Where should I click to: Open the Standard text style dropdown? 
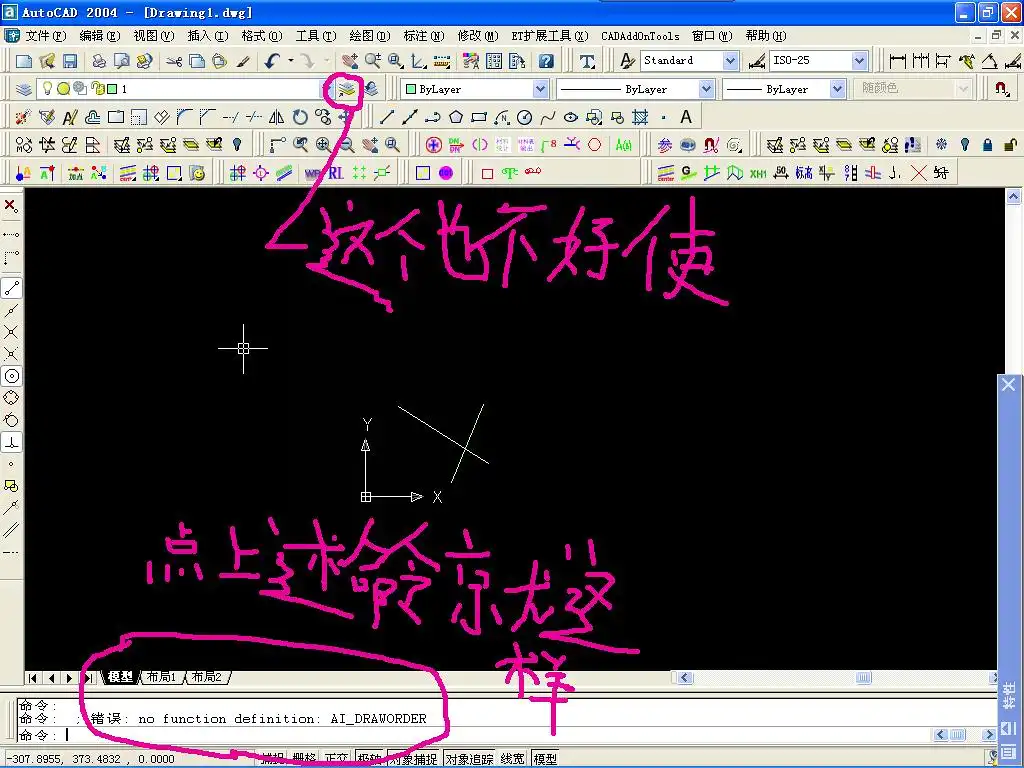point(731,61)
